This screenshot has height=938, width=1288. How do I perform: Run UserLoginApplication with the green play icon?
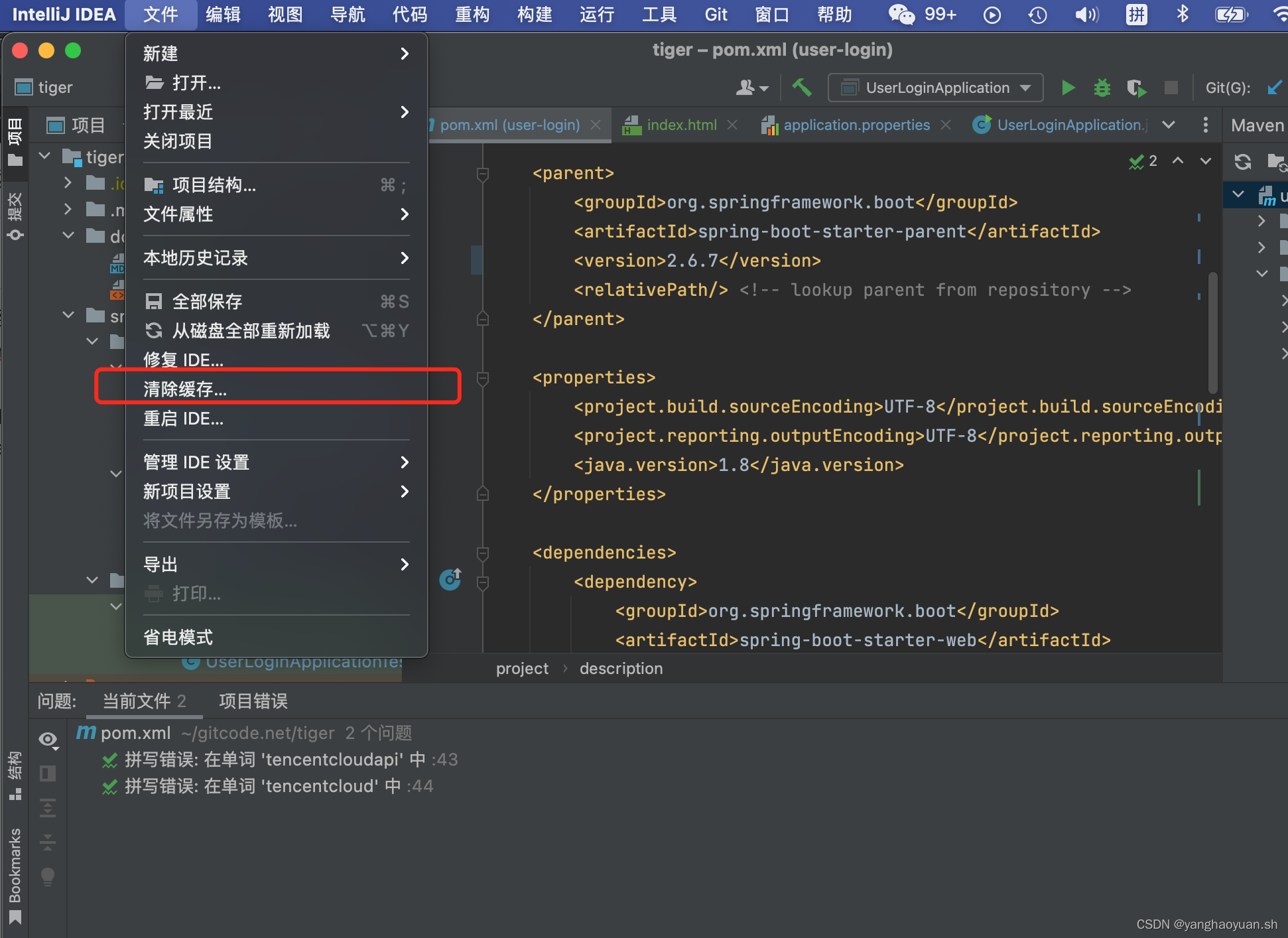1068,87
